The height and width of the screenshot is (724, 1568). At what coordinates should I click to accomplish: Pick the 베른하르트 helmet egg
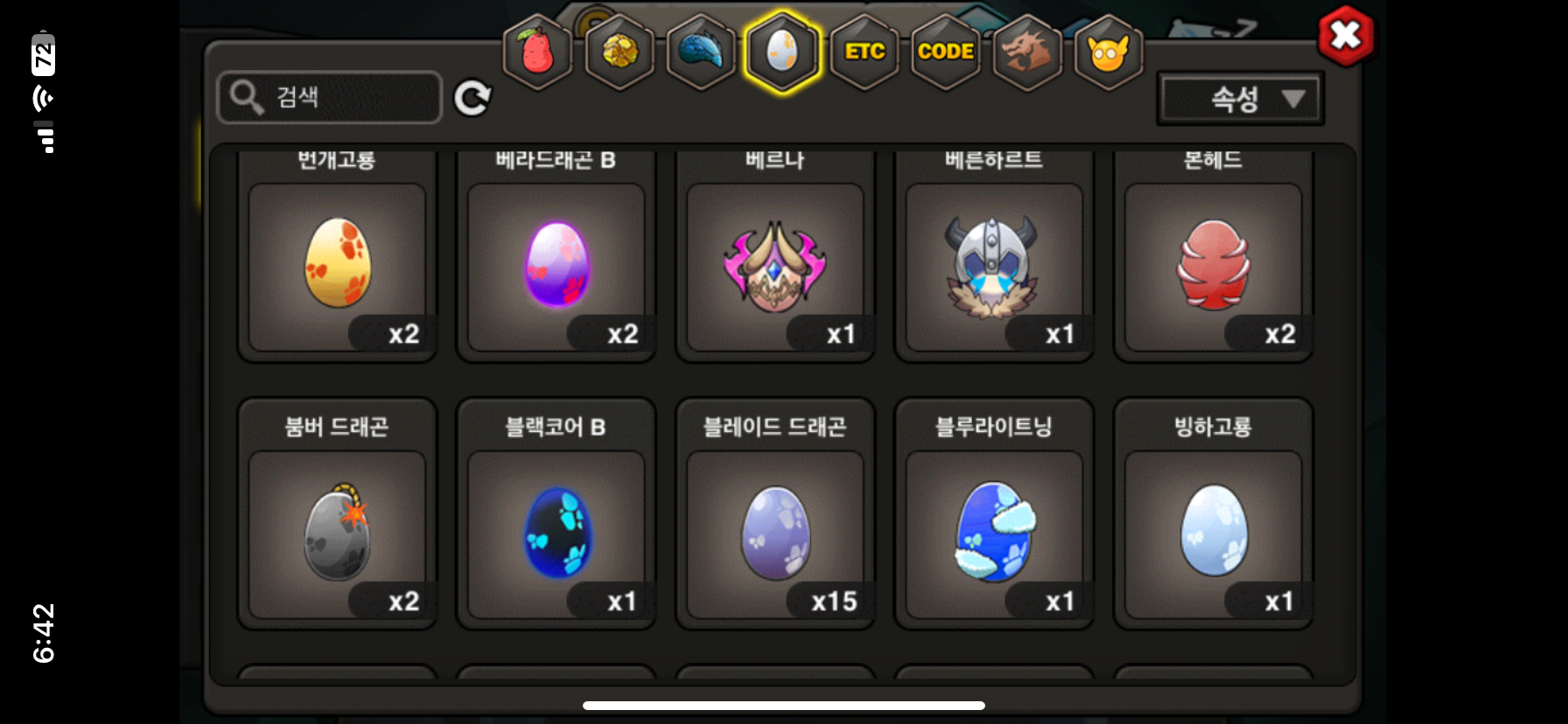[994, 256]
